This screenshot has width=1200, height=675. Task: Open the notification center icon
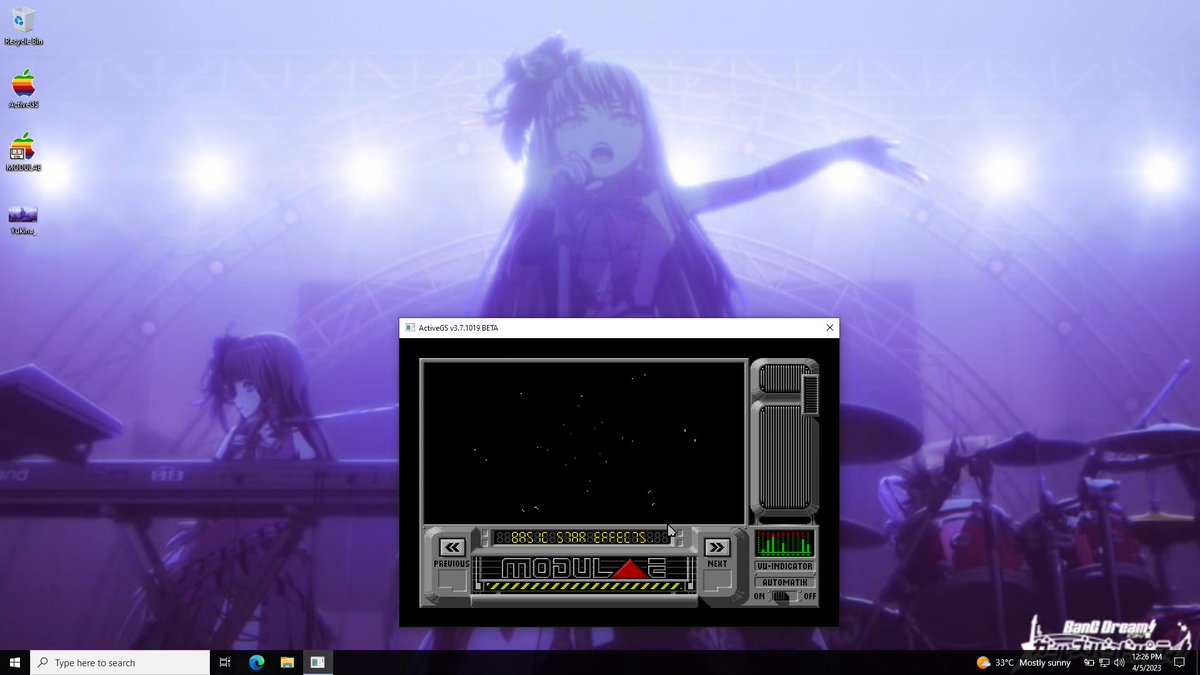[1180, 662]
